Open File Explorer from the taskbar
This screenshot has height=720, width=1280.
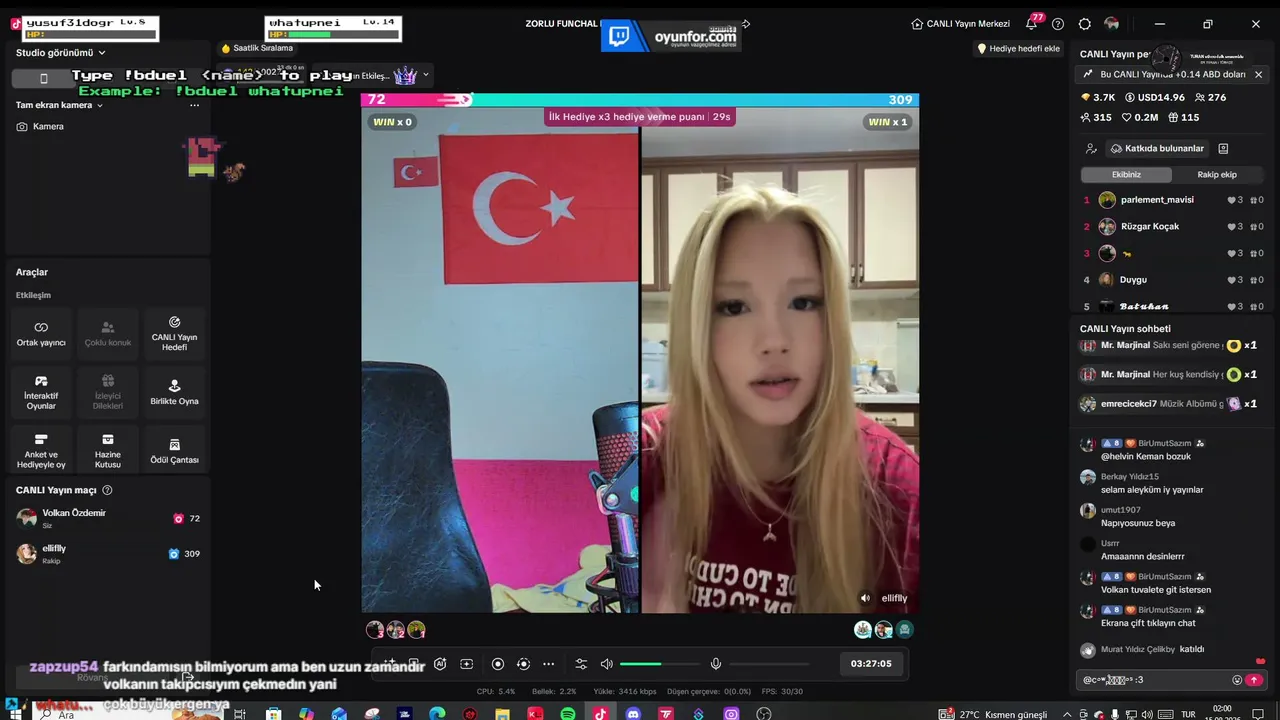(503, 714)
